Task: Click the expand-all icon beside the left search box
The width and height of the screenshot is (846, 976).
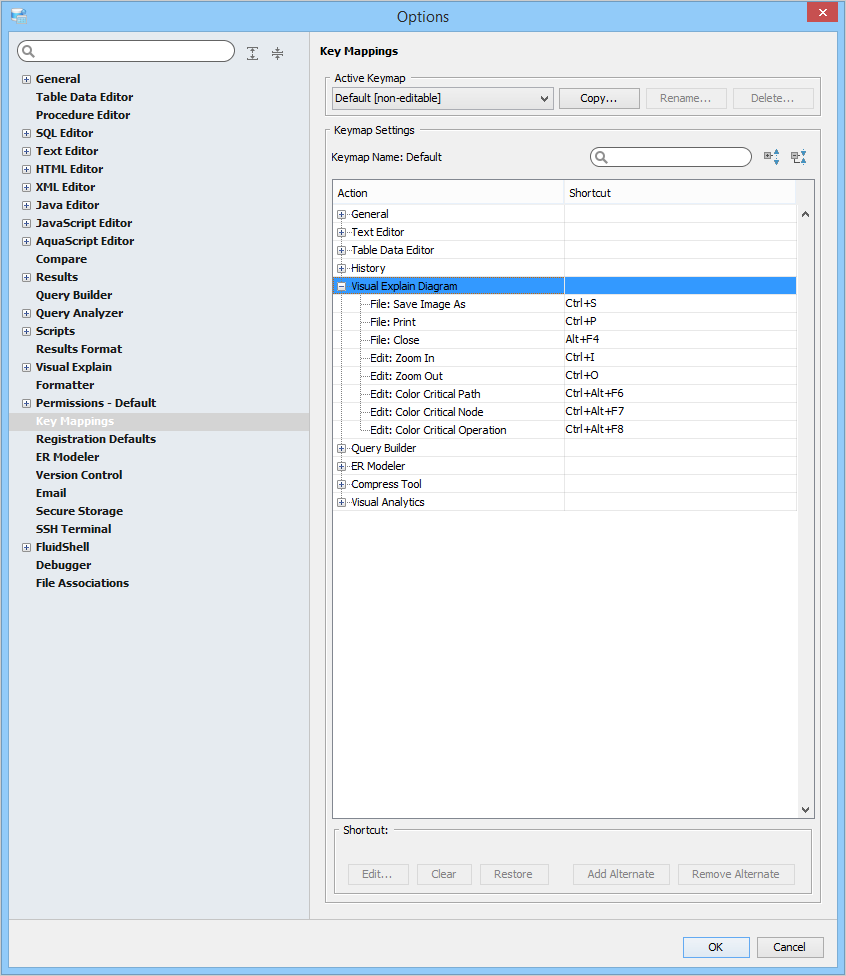Action: coord(252,53)
